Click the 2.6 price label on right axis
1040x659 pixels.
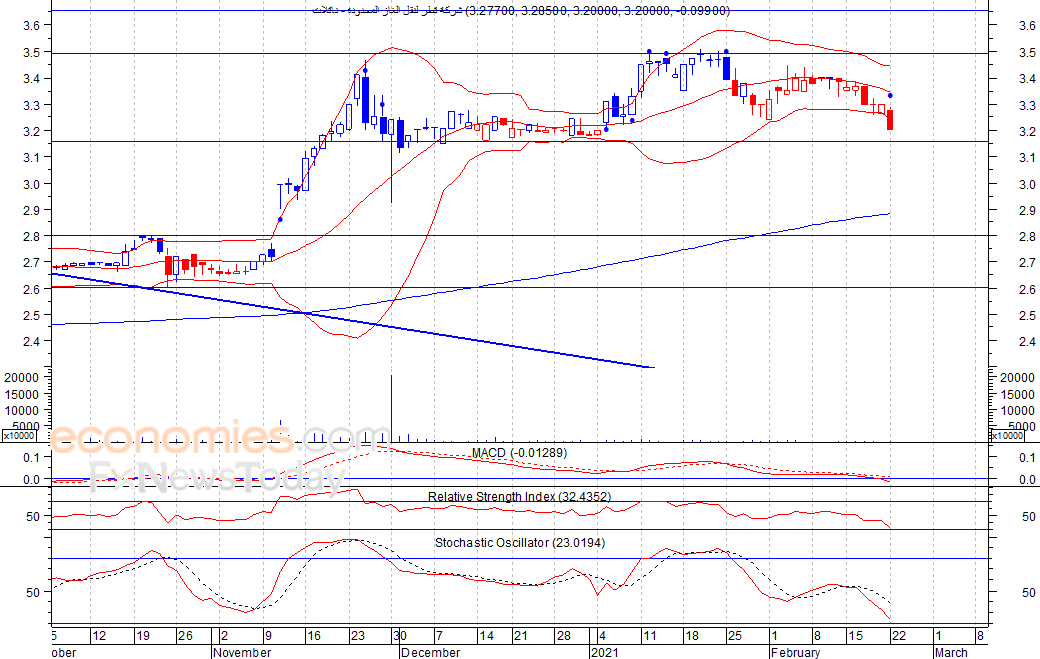tap(1027, 289)
